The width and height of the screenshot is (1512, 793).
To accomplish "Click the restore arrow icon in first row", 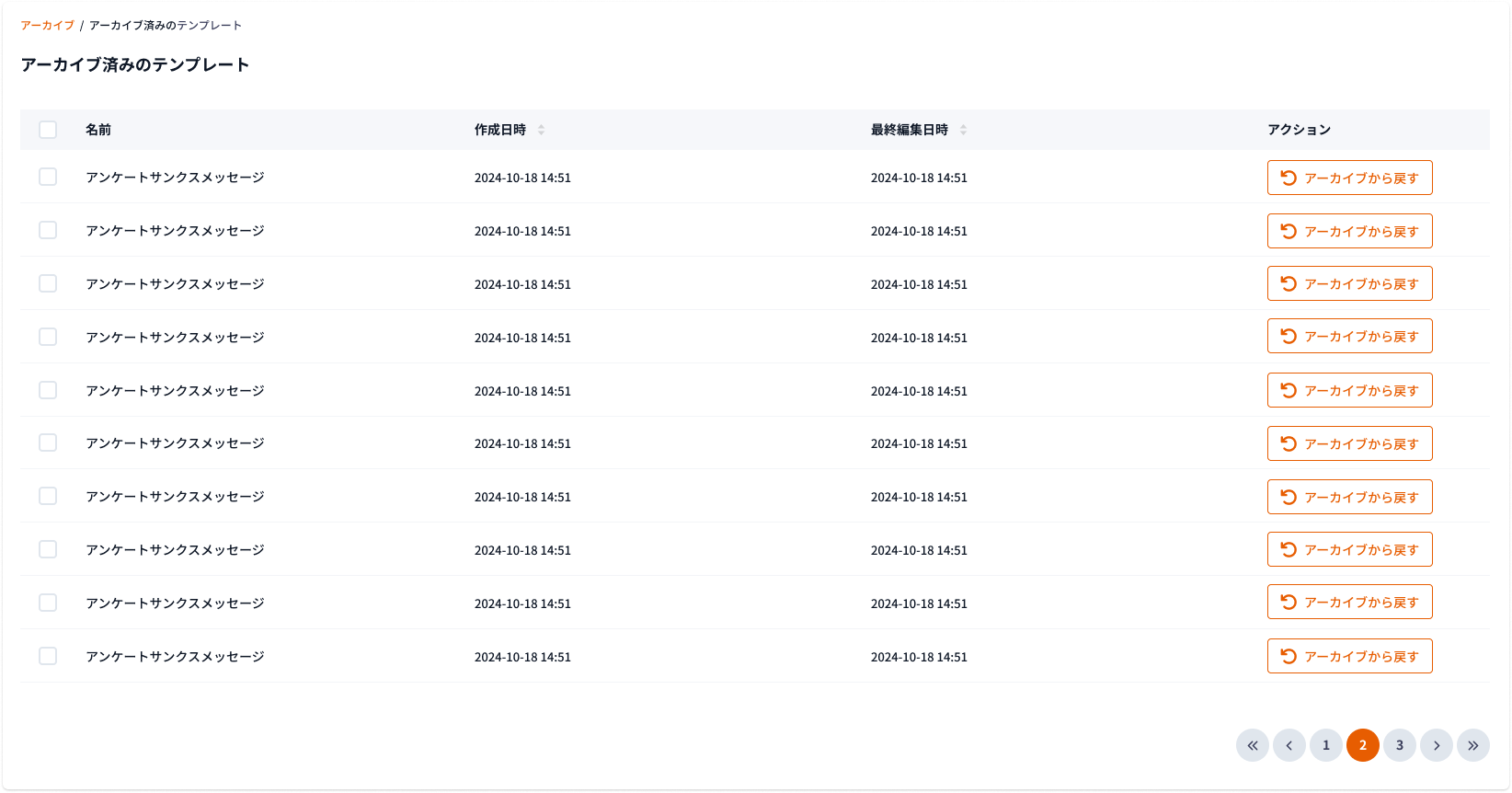I will coord(1289,178).
